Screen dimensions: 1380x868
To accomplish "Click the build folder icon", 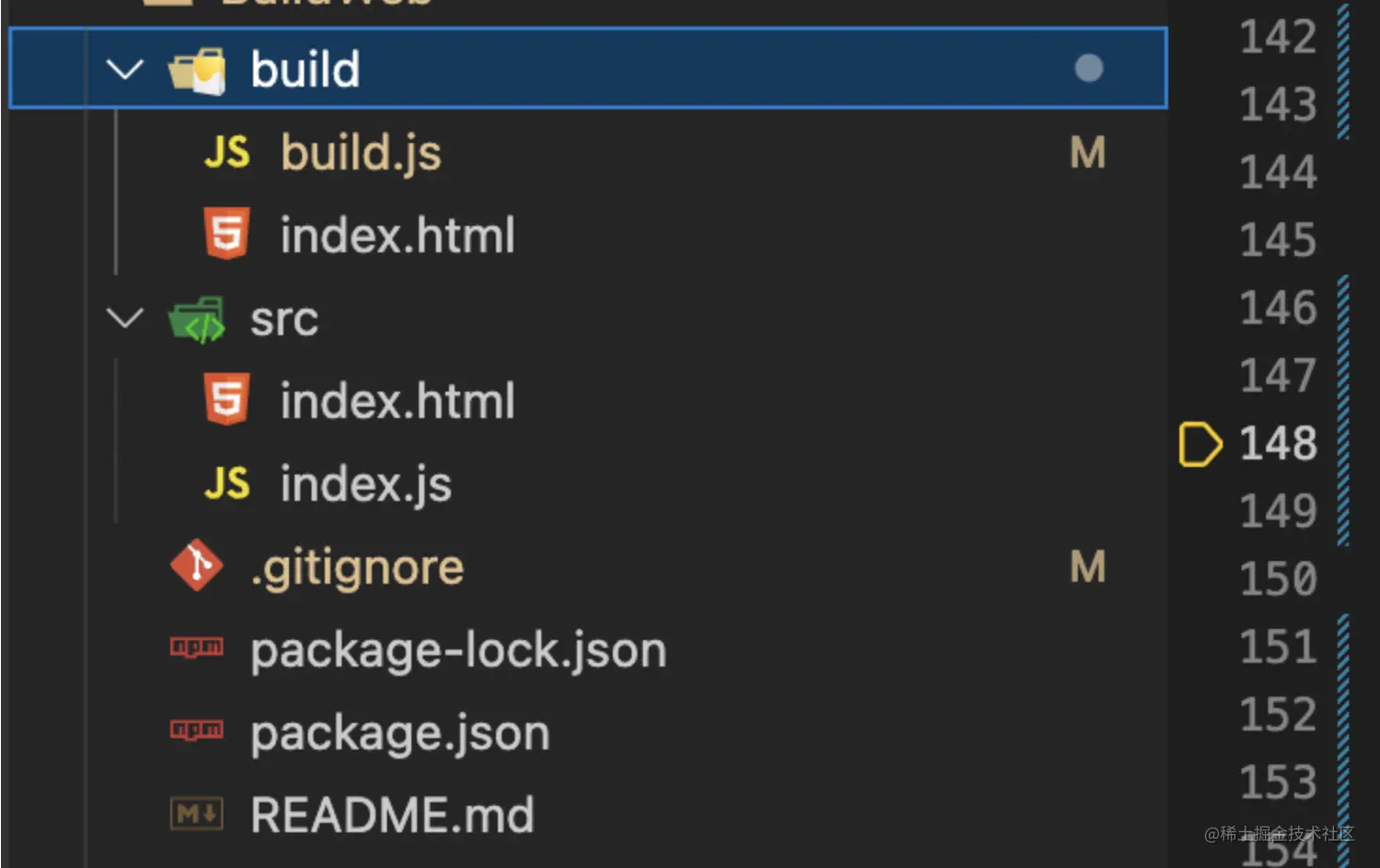I will pyautogui.click(x=198, y=71).
